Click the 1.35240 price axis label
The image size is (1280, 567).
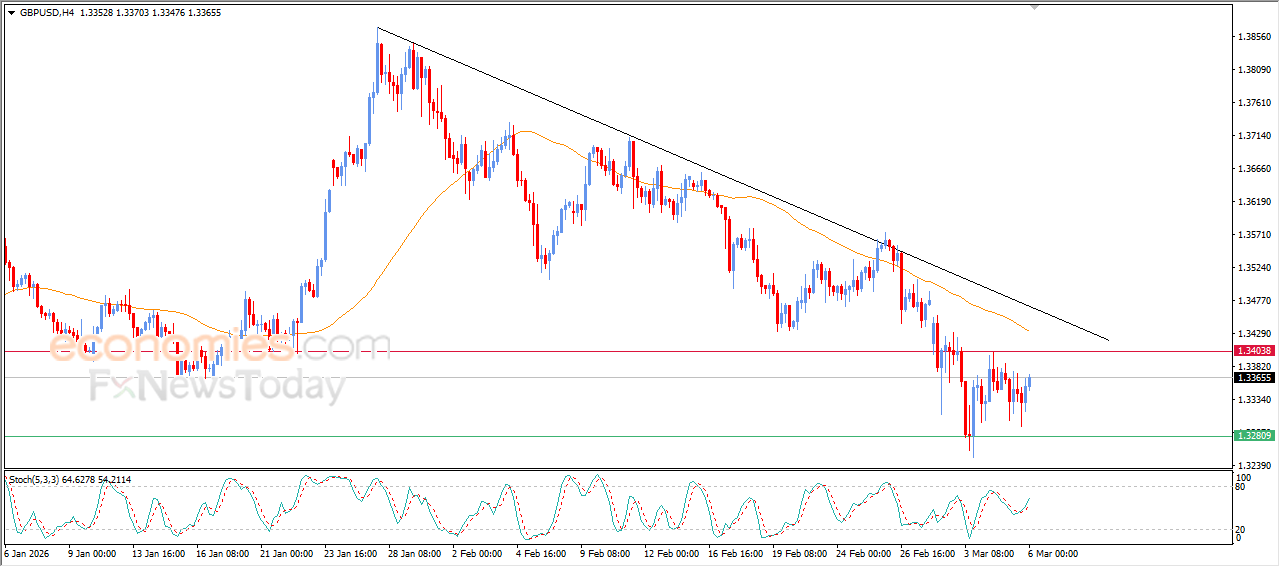[1254, 268]
